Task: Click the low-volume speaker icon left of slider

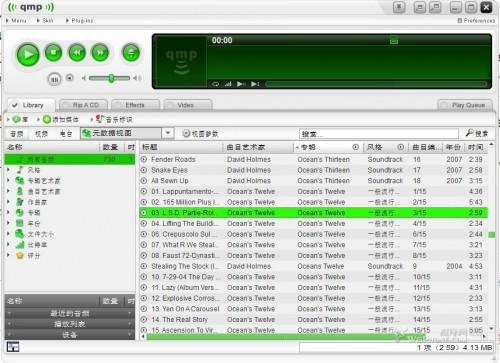Action: point(84,78)
